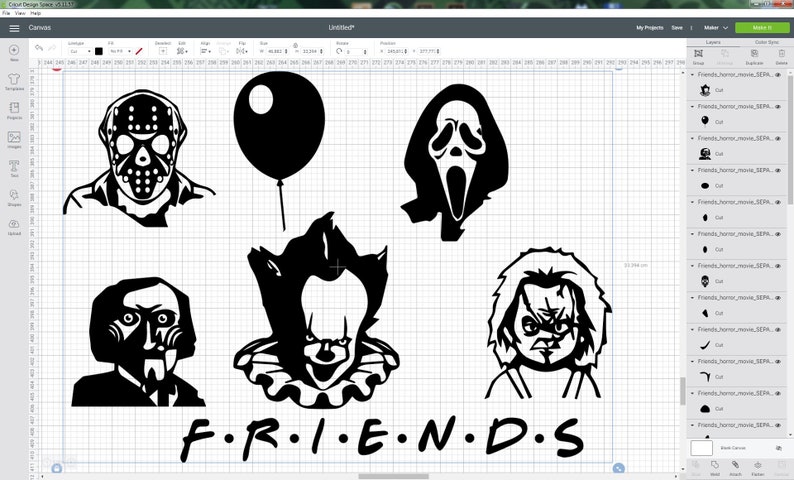The image size is (794, 480).
Task: Click the X position input field
Action: (396, 52)
